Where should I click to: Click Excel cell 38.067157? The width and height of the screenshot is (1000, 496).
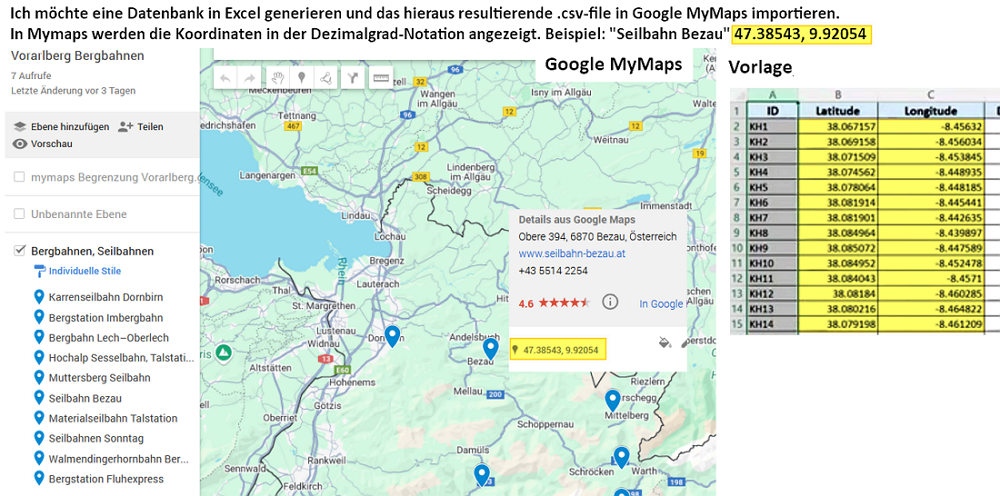click(x=837, y=126)
